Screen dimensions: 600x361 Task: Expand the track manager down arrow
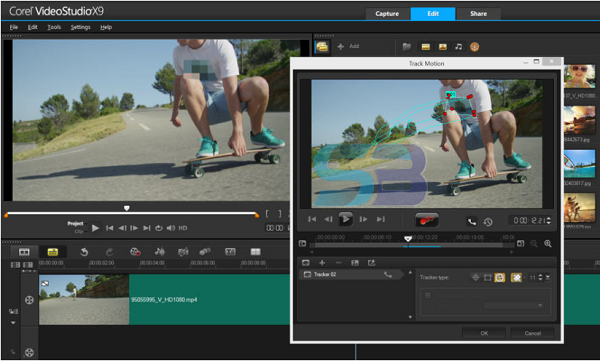(13, 323)
